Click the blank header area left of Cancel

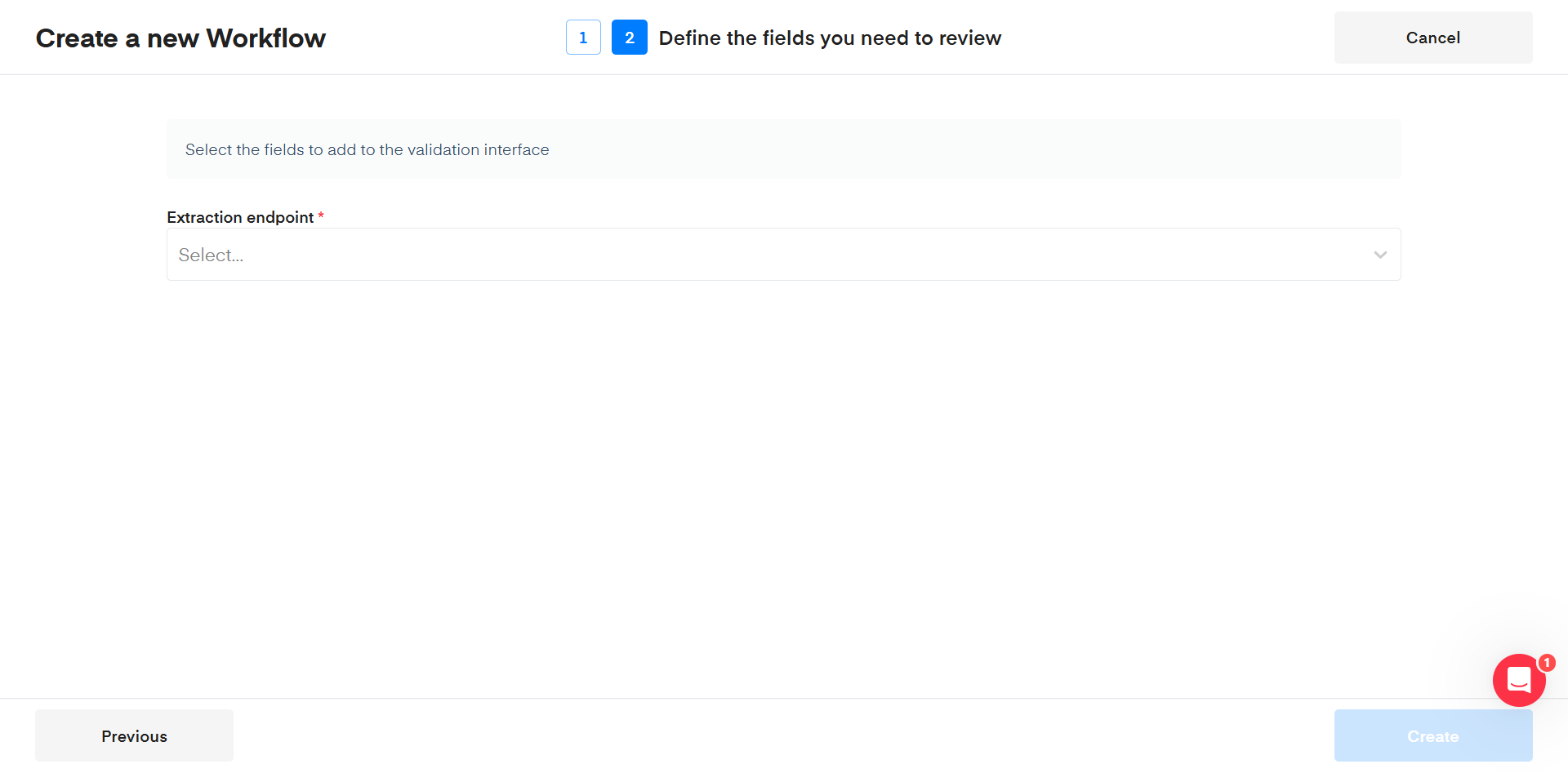(x=1168, y=38)
